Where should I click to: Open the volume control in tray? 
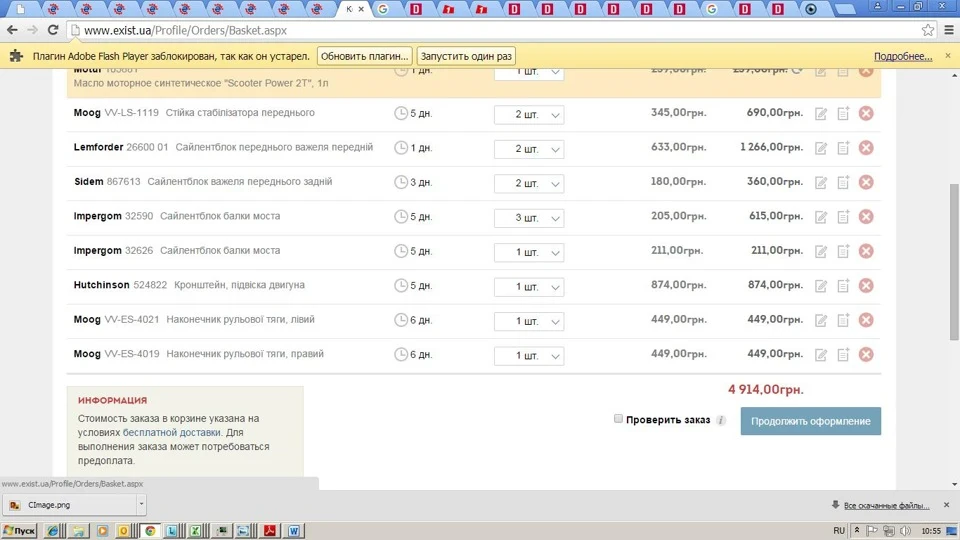click(906, 531)
